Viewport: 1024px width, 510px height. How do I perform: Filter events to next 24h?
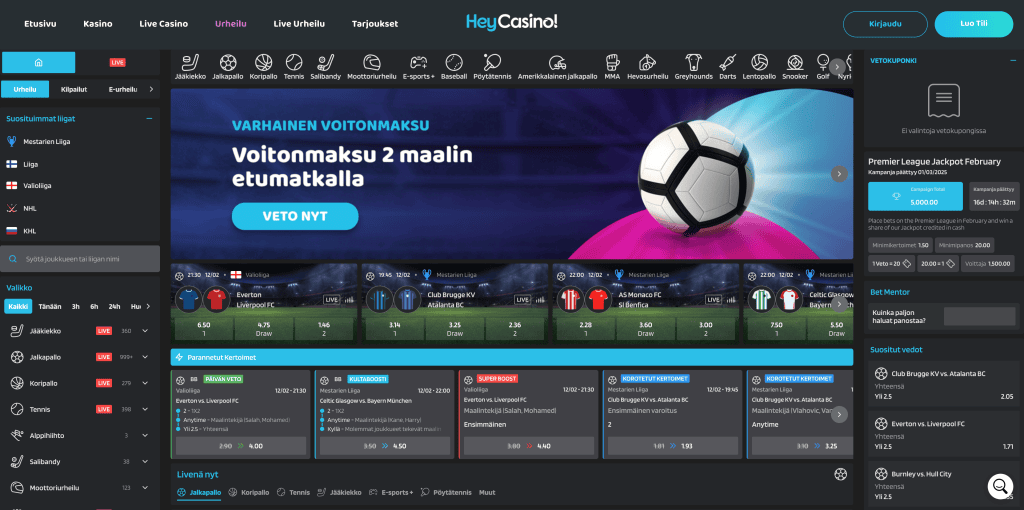coord(114,306)
